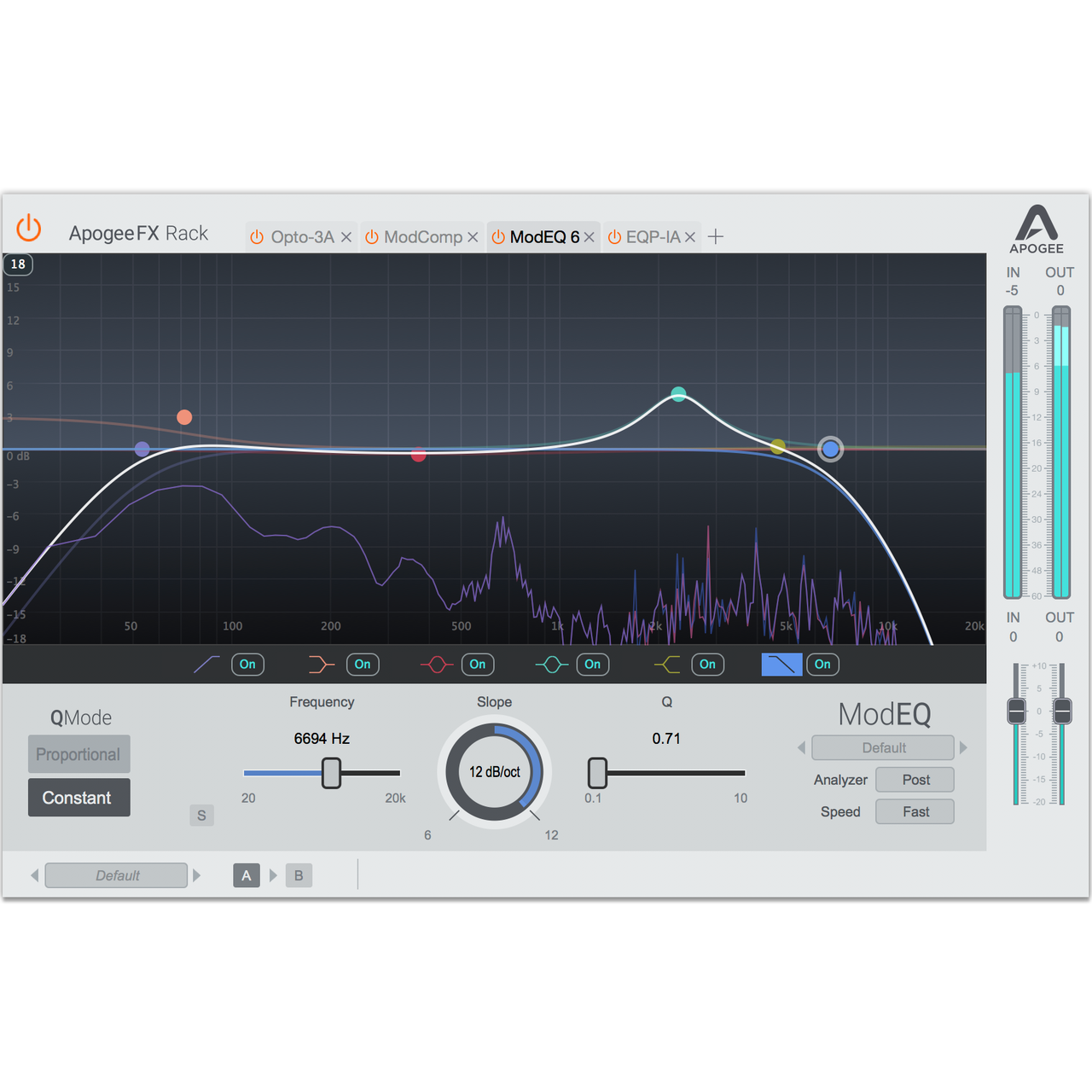Disable the red bell band via its On toggle

coord(477,664)
